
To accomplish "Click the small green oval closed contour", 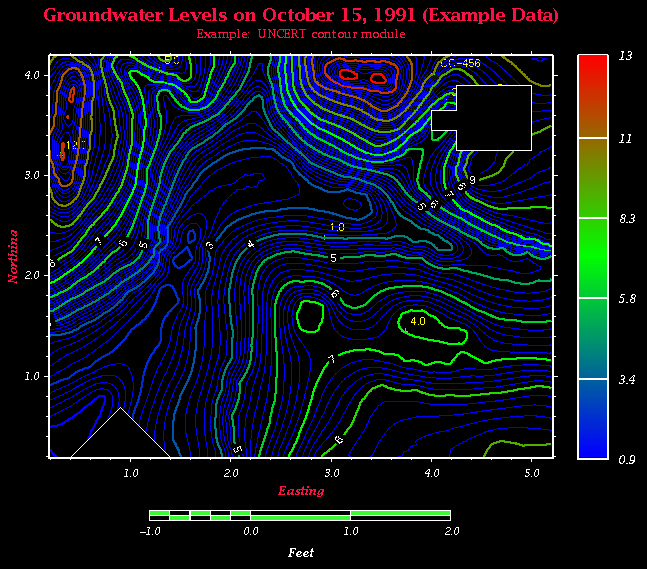I will [x=309, y=315].
